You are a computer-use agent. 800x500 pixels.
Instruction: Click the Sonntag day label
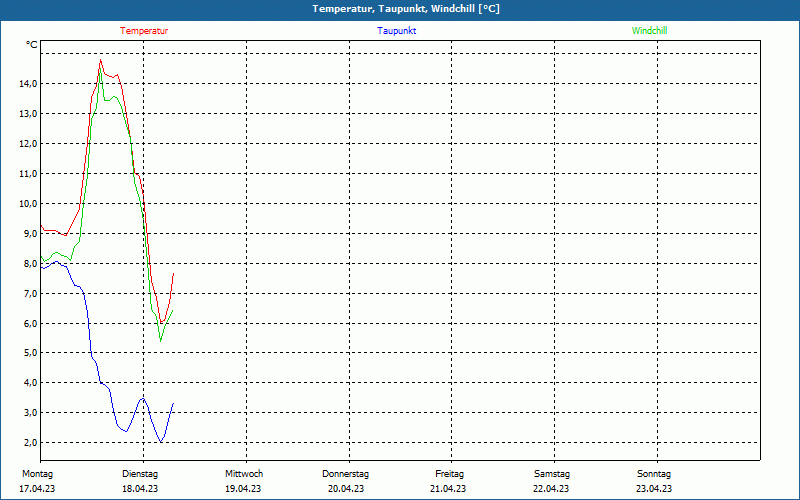654,474
